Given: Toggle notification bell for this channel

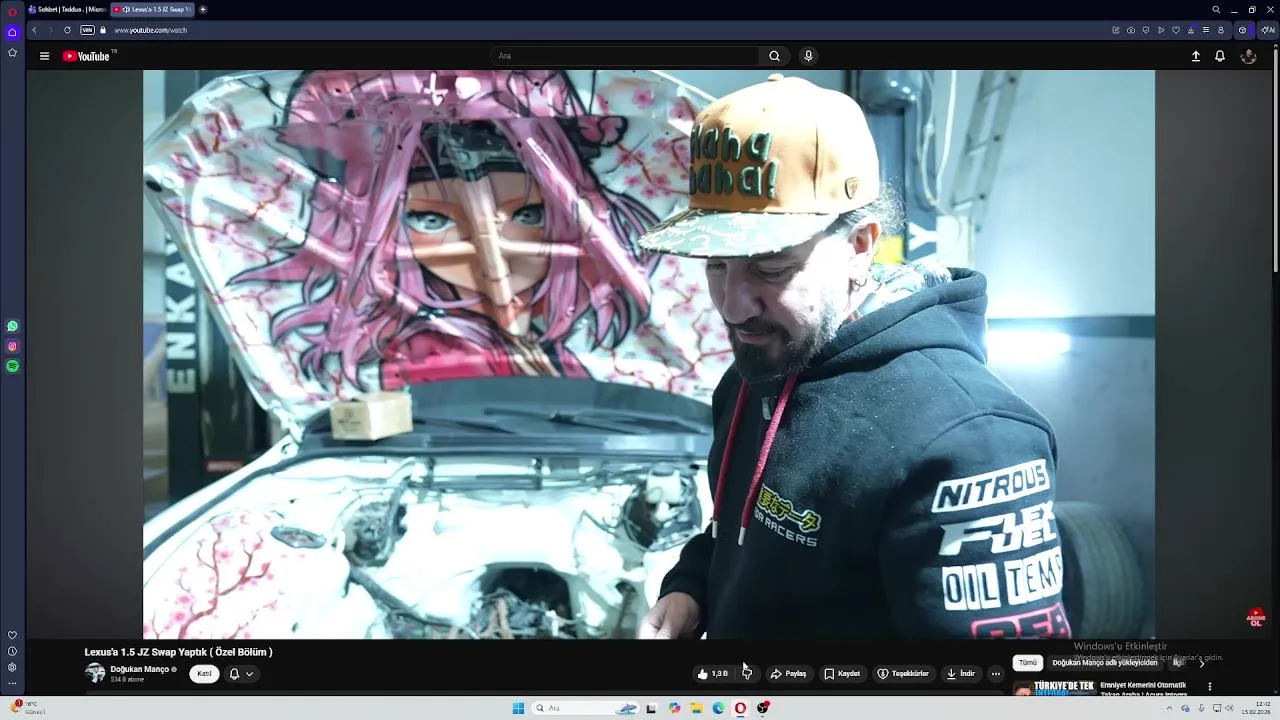Looking at the screenshot, I should click(234, 674).
